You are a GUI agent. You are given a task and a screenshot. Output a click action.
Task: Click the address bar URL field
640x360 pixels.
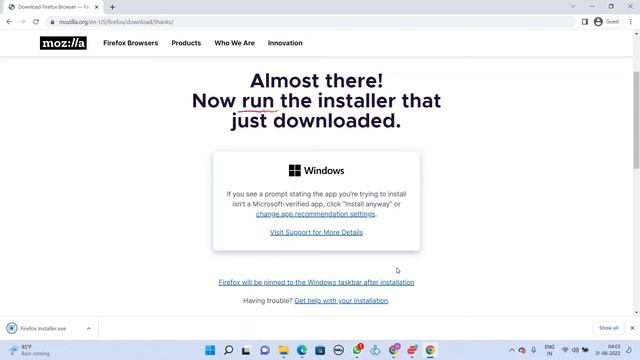[310, 22]
